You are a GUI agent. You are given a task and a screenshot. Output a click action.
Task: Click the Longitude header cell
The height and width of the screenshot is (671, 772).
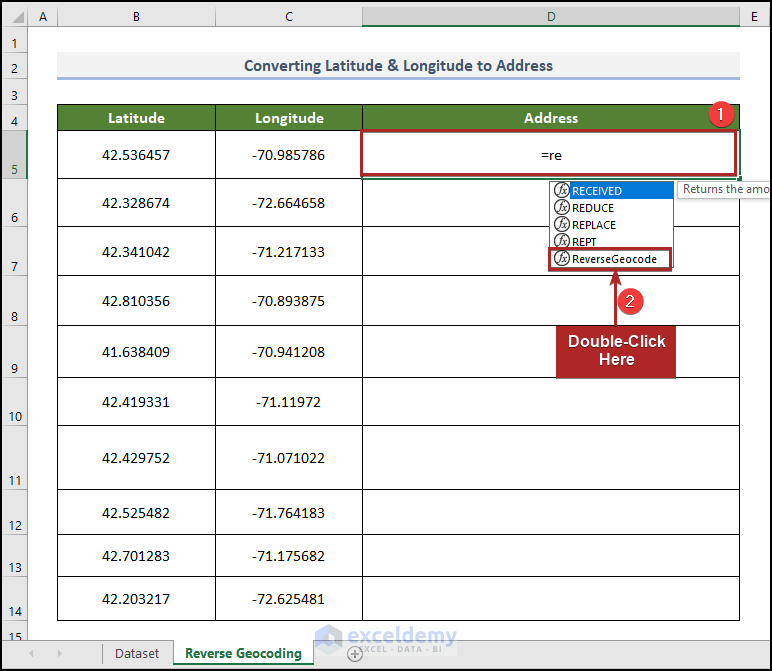pos(289,118)
